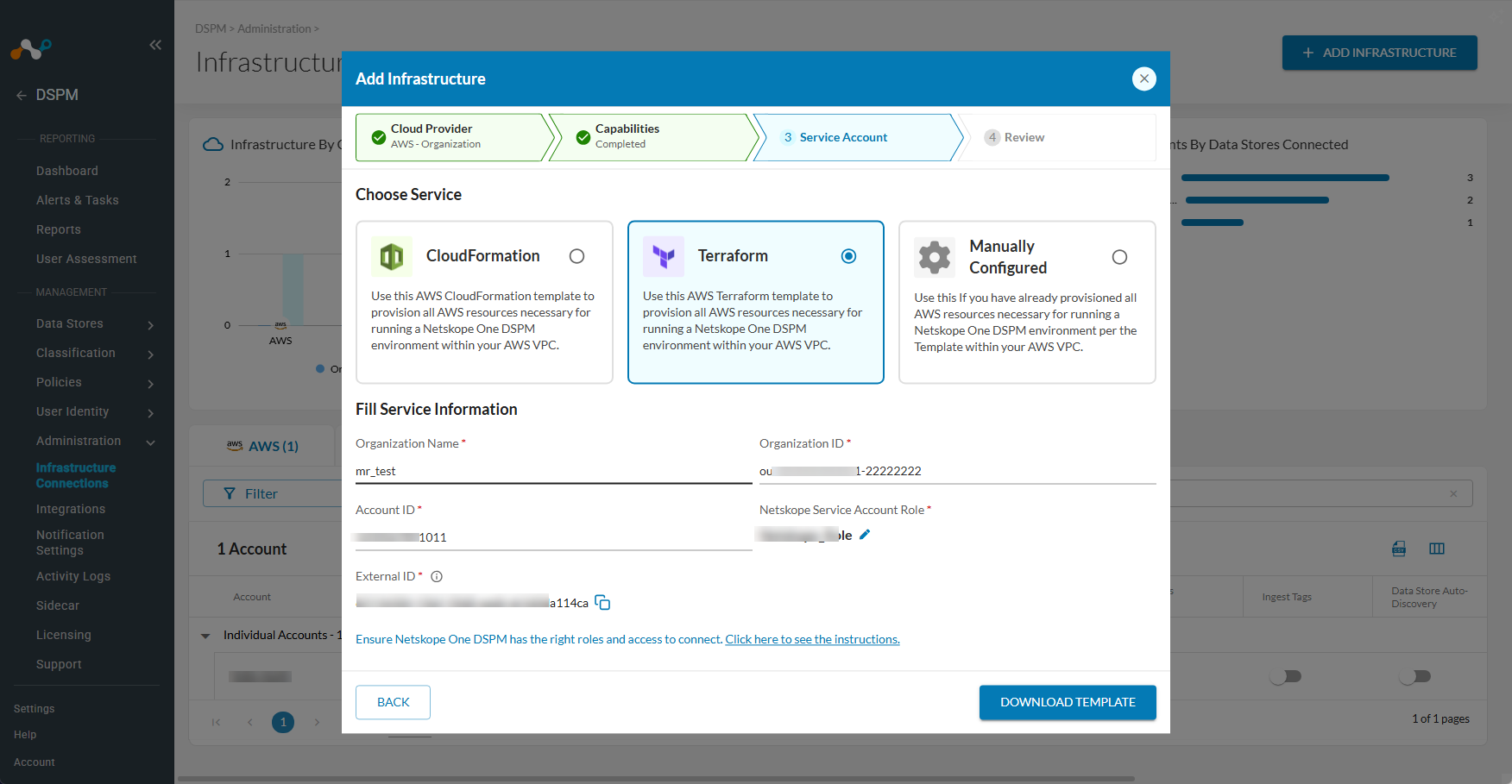The width and height of the screenshot is (1512, 784).
Task: Go to the Capabilities wizard step
Action: point(653,137)
